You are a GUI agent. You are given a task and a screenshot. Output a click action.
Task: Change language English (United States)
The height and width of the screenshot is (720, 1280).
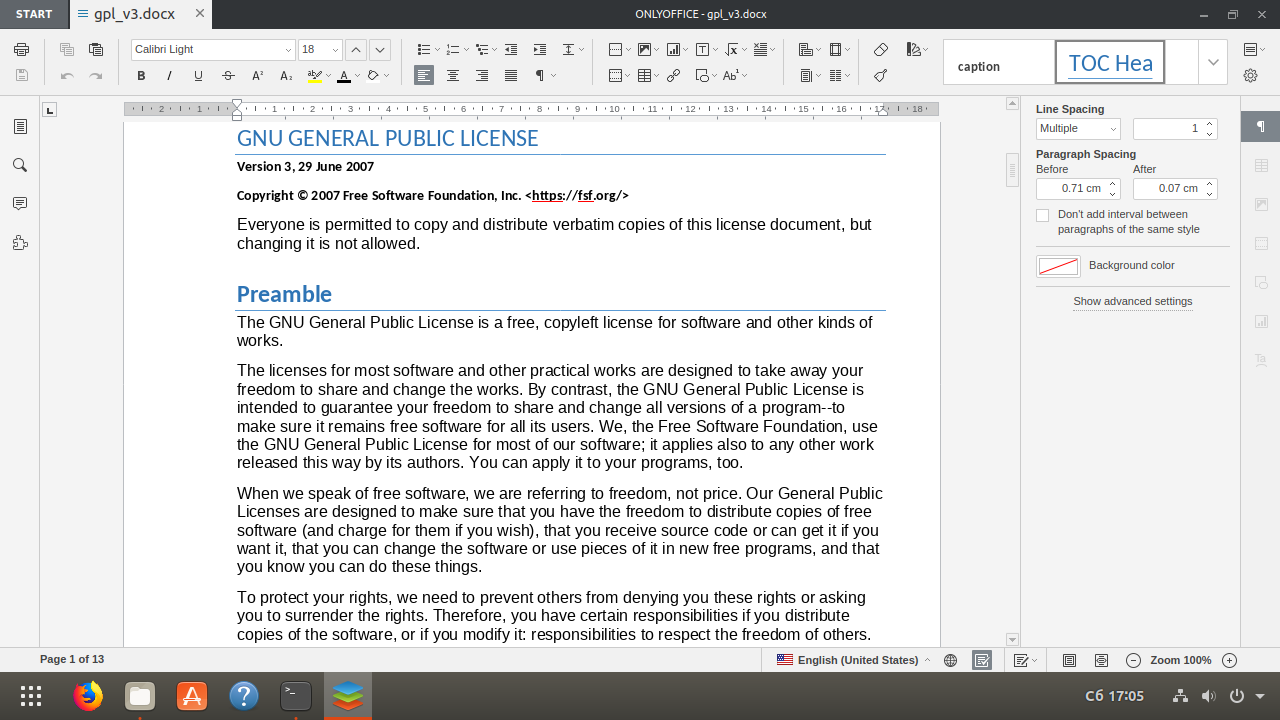[x=854, y=660]
